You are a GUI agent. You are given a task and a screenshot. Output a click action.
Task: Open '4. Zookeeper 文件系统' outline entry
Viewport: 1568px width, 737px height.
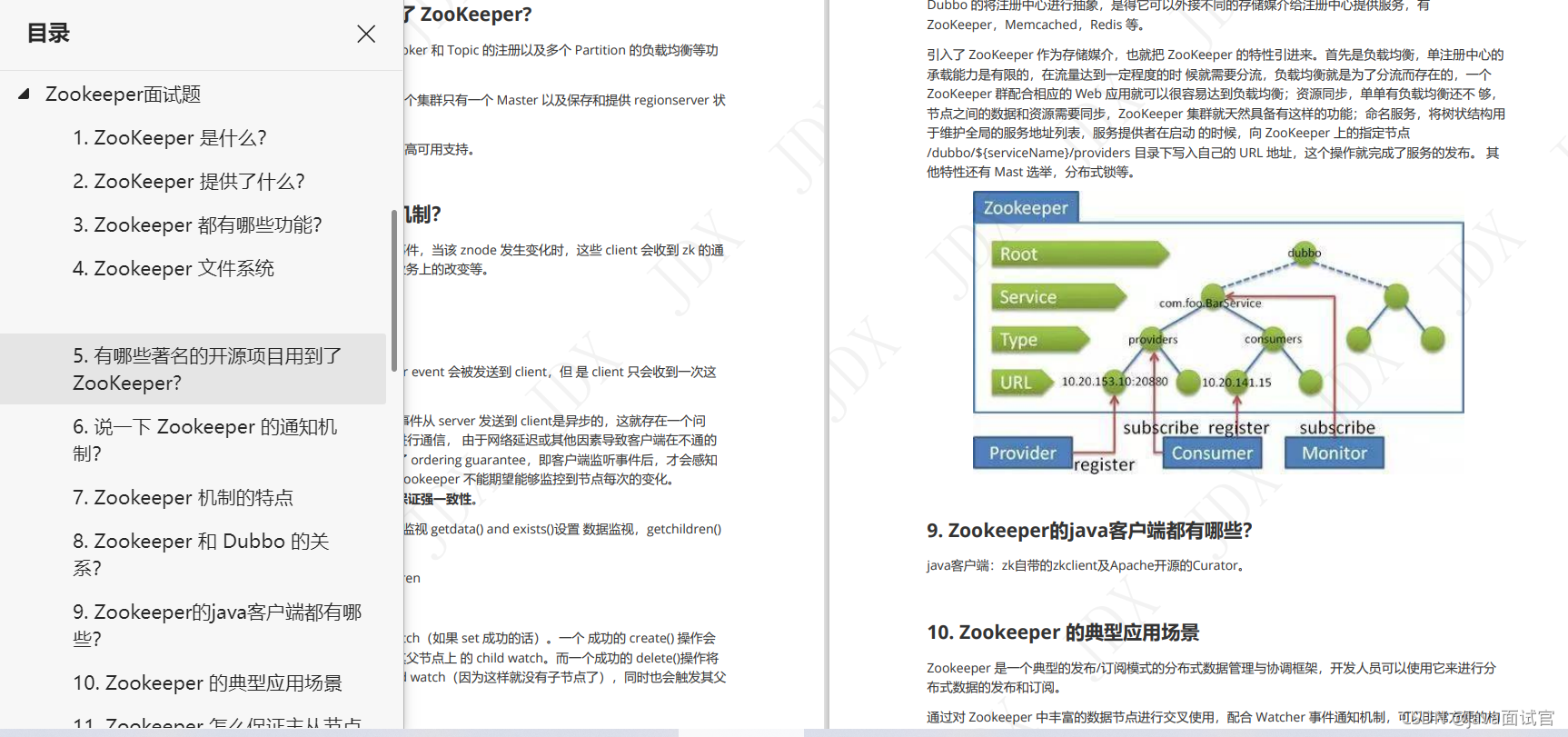coord(174,269)
